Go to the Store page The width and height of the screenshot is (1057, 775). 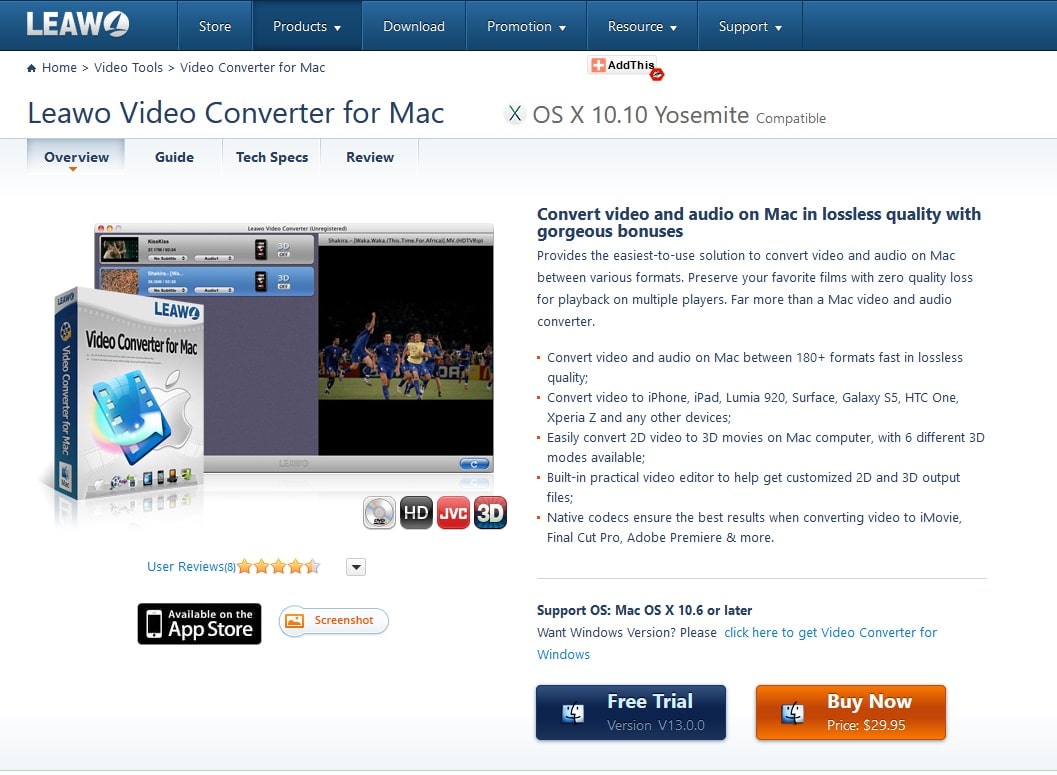click(214, 26)
